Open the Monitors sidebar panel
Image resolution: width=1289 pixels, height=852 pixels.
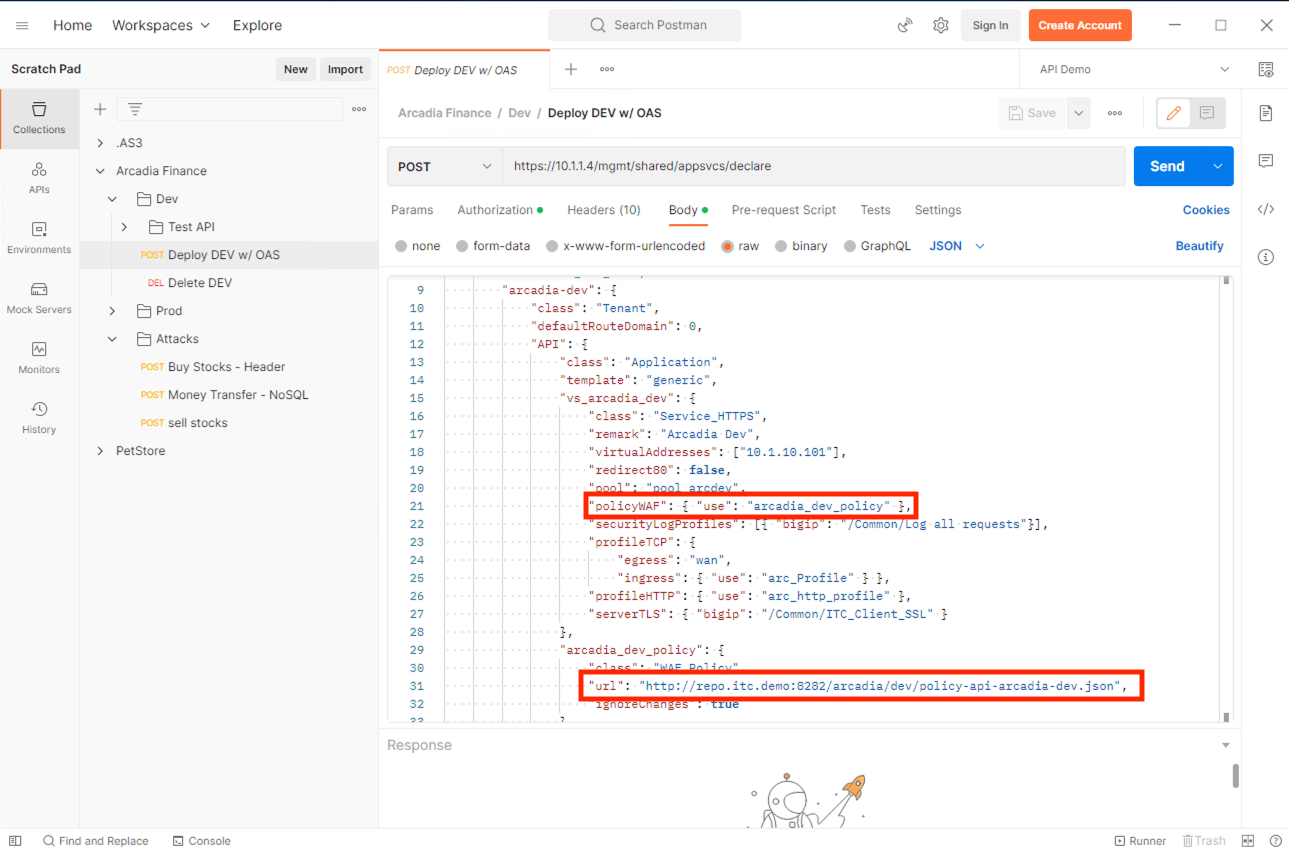point(39,358)
